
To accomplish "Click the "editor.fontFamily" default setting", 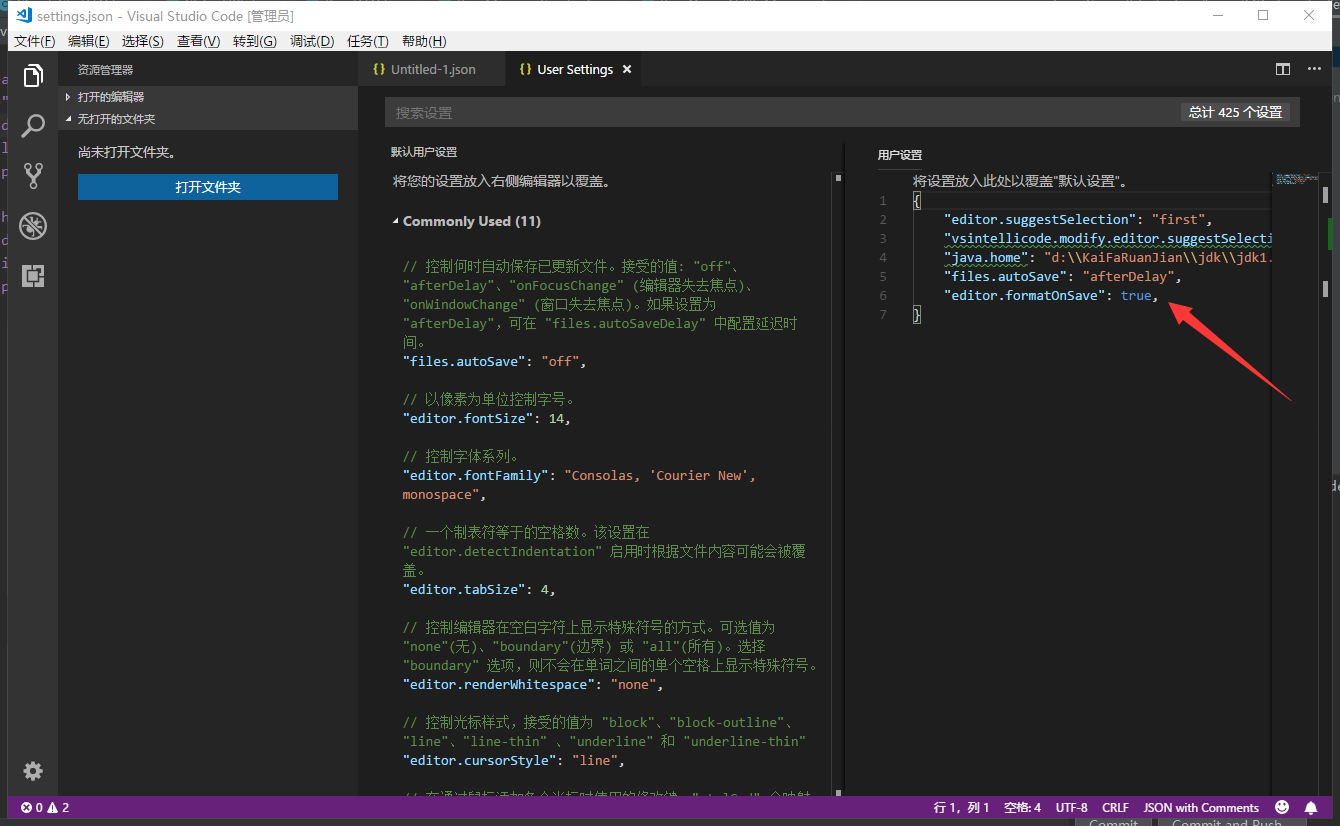I will tap(579, 485).
